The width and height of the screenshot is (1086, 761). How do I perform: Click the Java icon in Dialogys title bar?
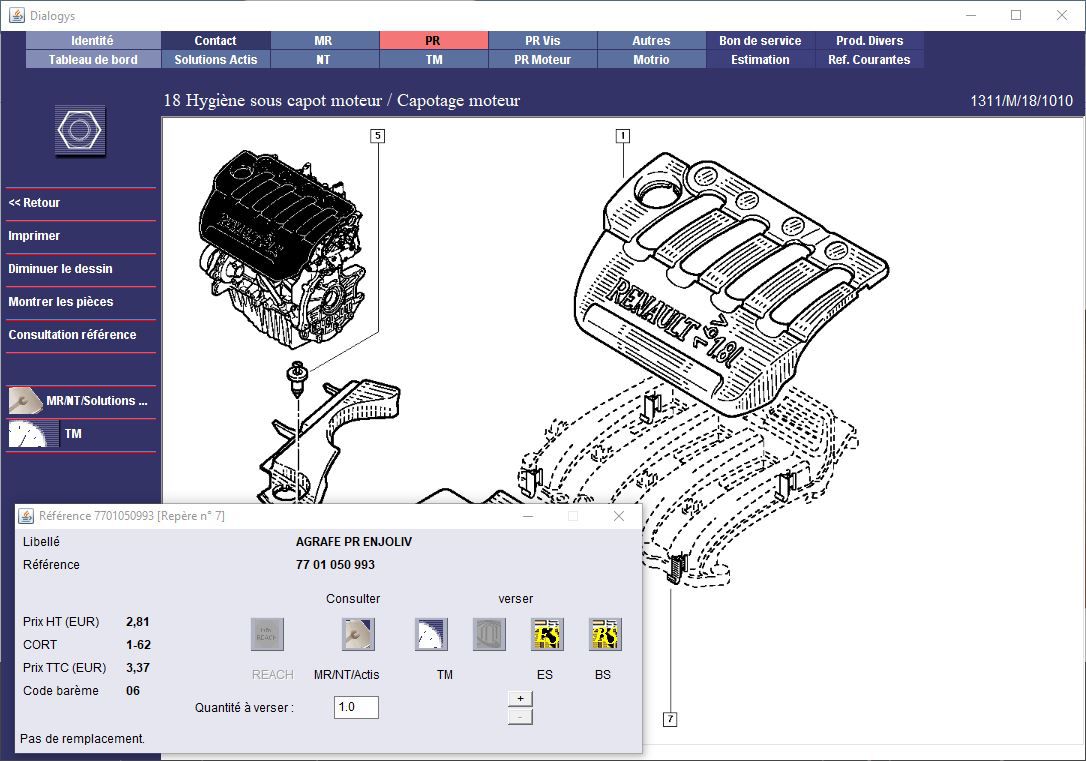pos(17,15)
